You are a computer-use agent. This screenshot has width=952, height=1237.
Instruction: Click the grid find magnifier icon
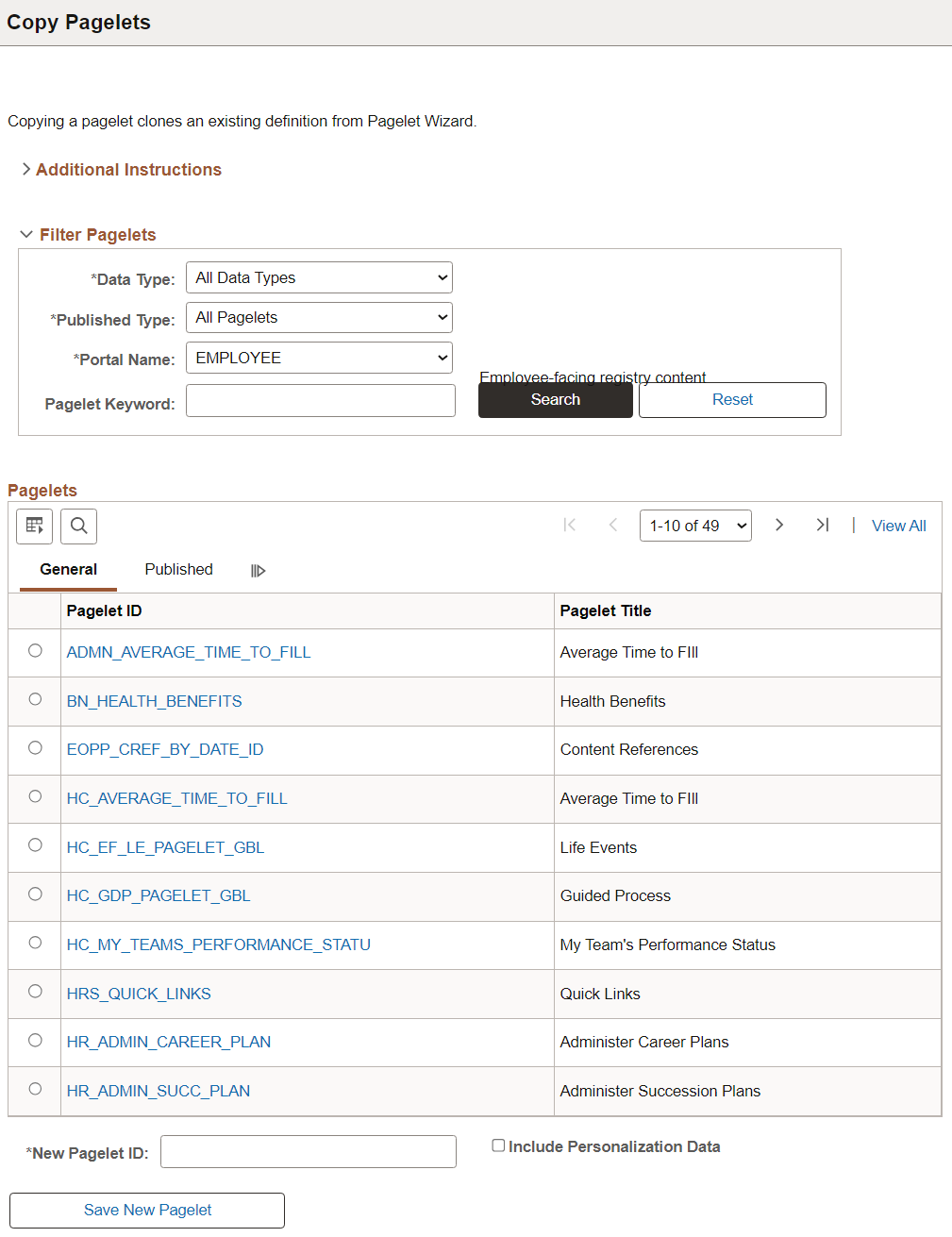pyautogui.click(x=79, y=526)
